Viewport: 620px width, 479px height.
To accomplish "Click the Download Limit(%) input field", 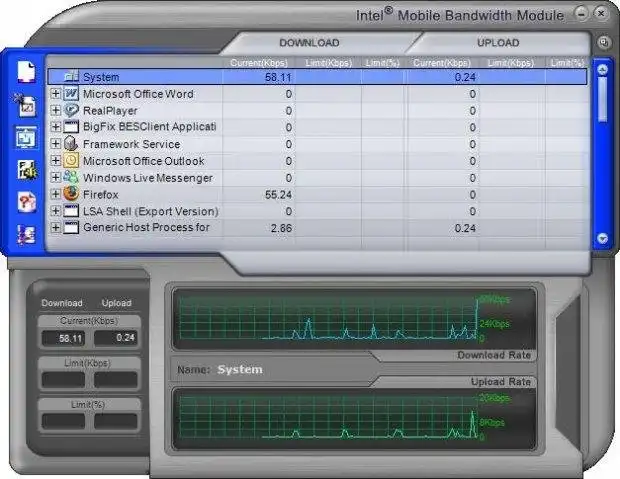I will (63, 421).
